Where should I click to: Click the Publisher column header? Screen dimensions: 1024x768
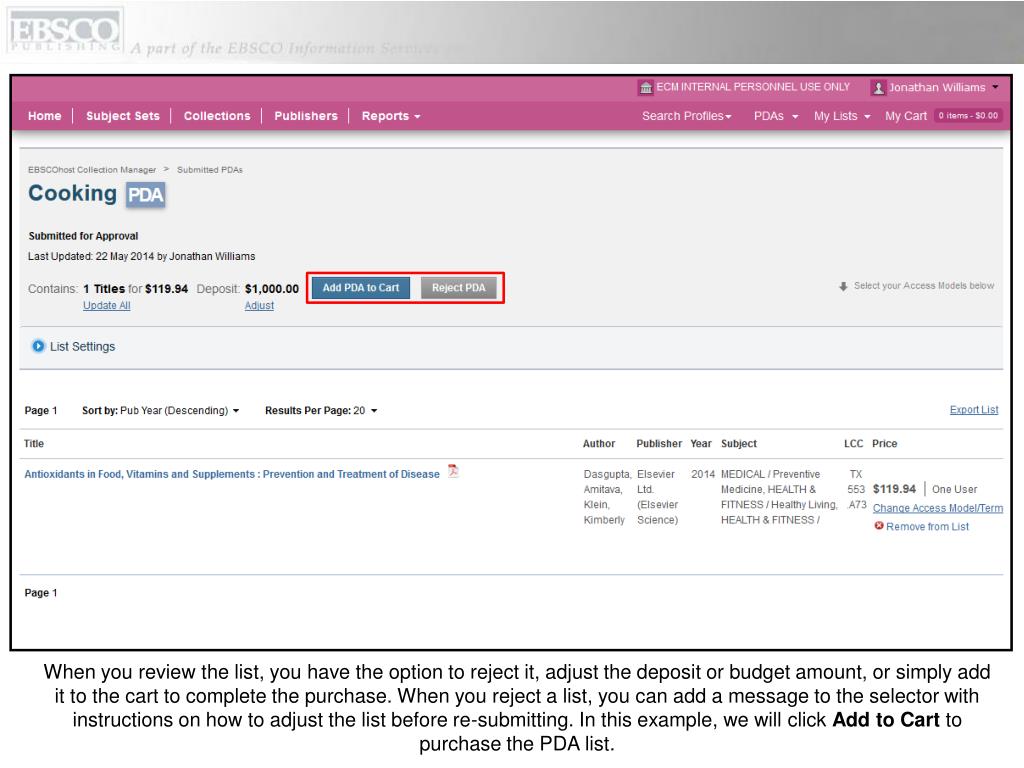point(659,443)
